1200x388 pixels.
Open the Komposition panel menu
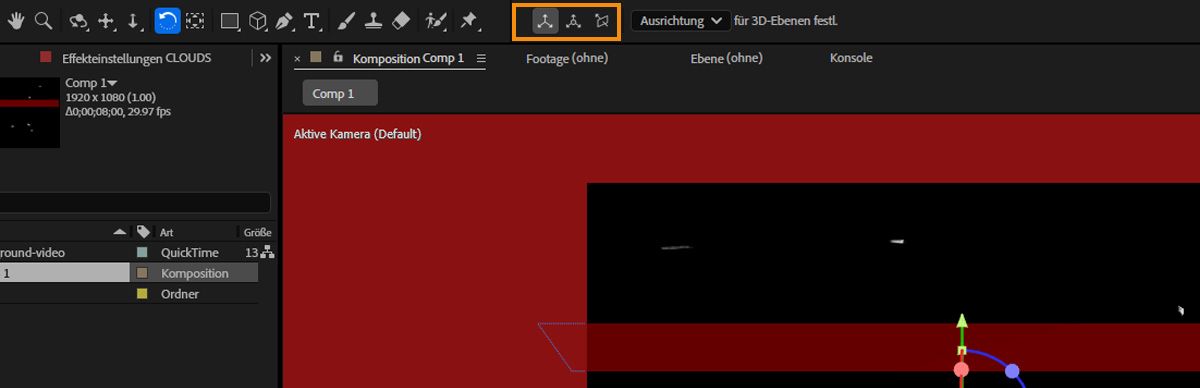(x=481, y=58)
